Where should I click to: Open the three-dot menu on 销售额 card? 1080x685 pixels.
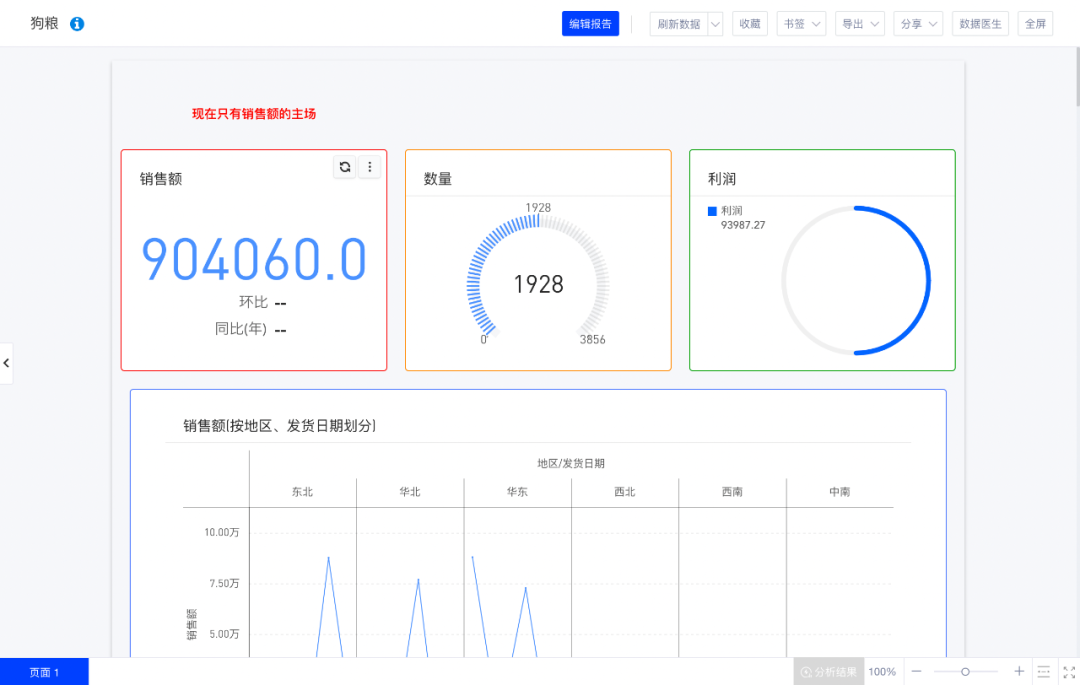[370, 167]
